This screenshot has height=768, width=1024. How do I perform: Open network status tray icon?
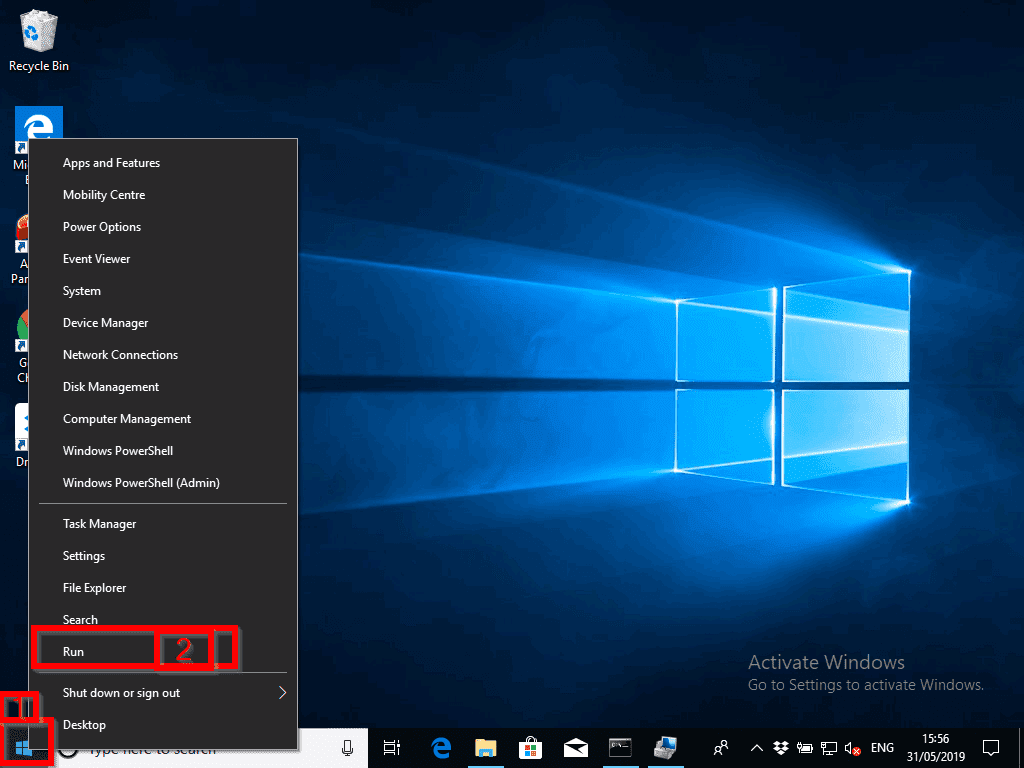coord(829,748)
